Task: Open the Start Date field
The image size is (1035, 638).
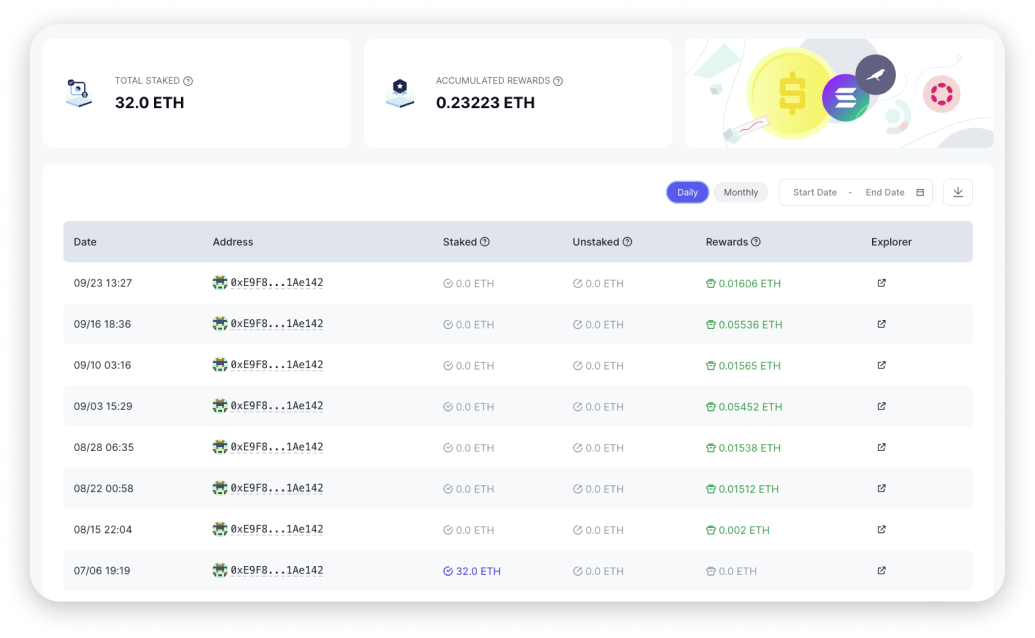Action: click(x=813, y=192)
